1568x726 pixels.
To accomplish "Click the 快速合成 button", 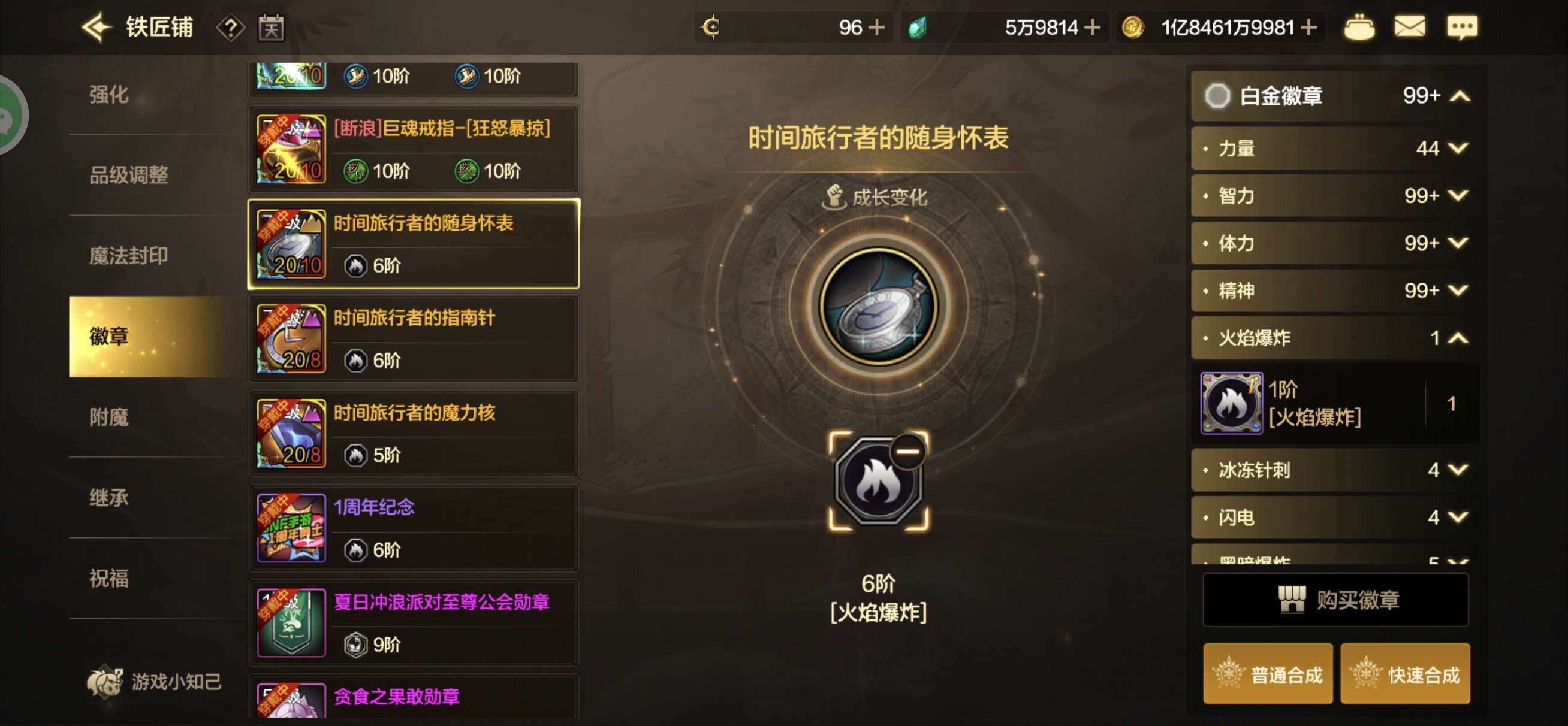I will pyautogui.click(x=1405, y=674).
